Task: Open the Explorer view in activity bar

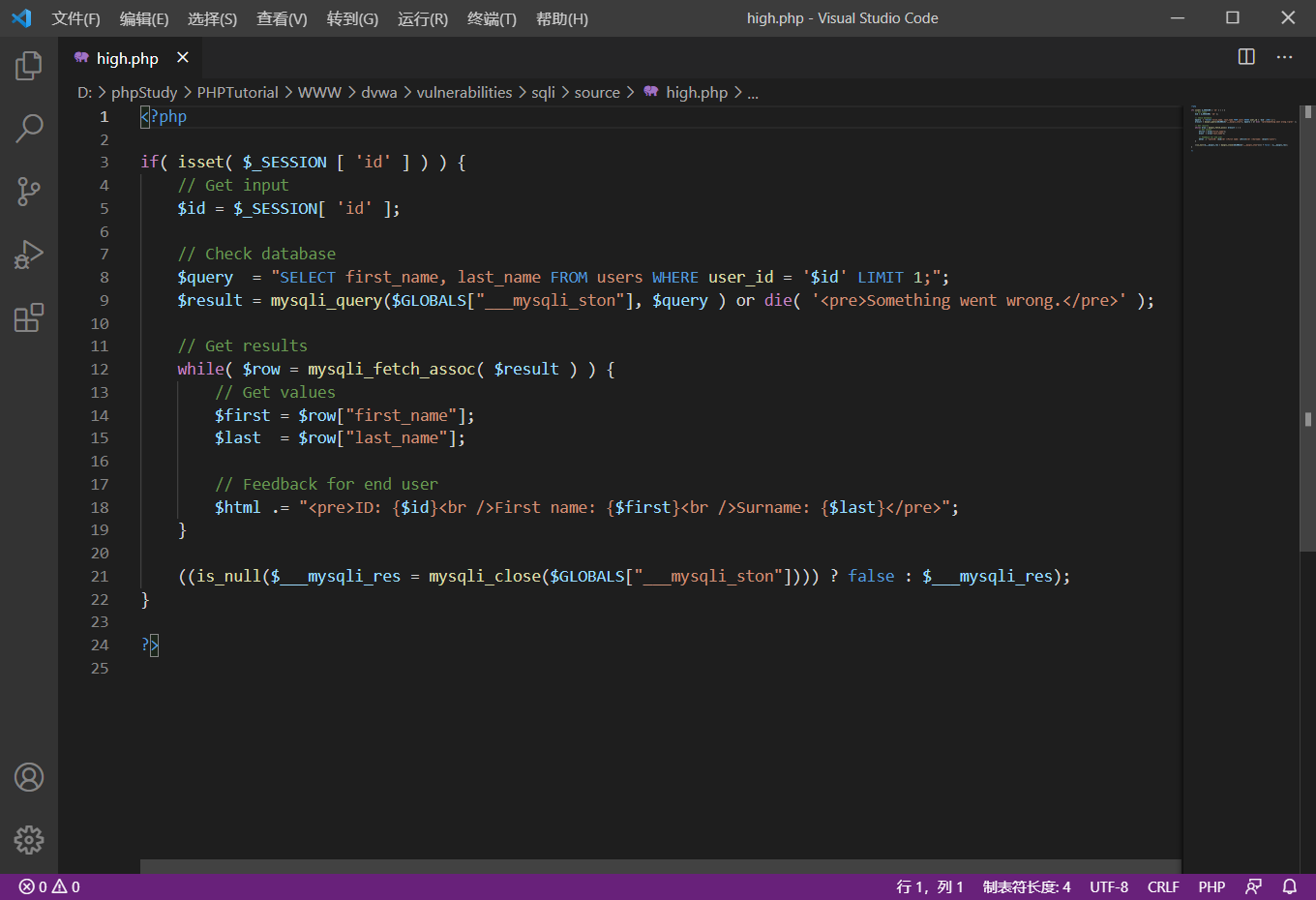Action: 29,66
